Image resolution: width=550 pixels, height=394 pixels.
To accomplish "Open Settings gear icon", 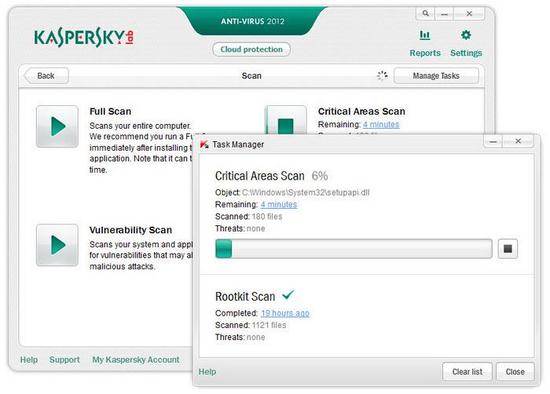I will (466, 35).
